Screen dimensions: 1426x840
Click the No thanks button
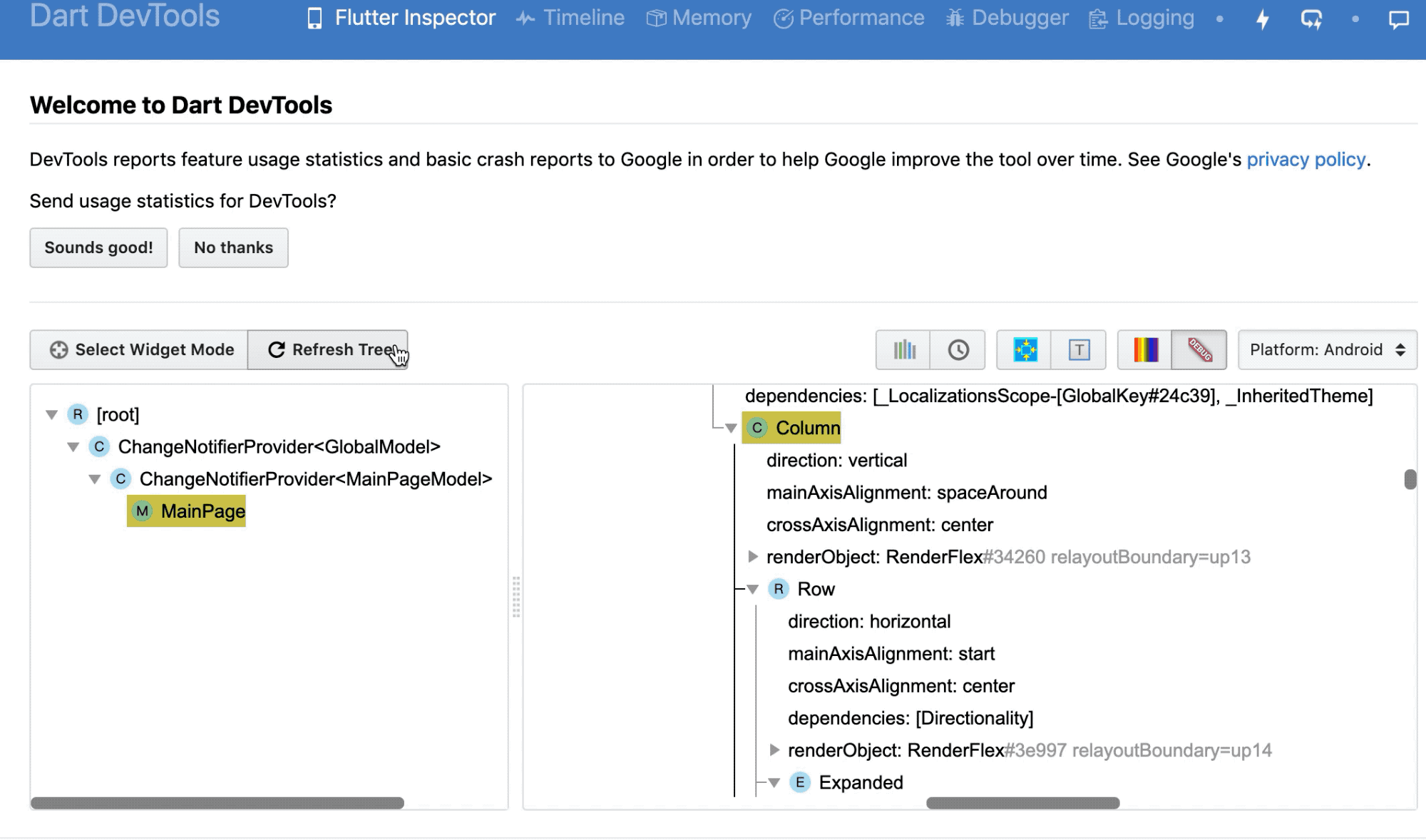pos(233,247)
